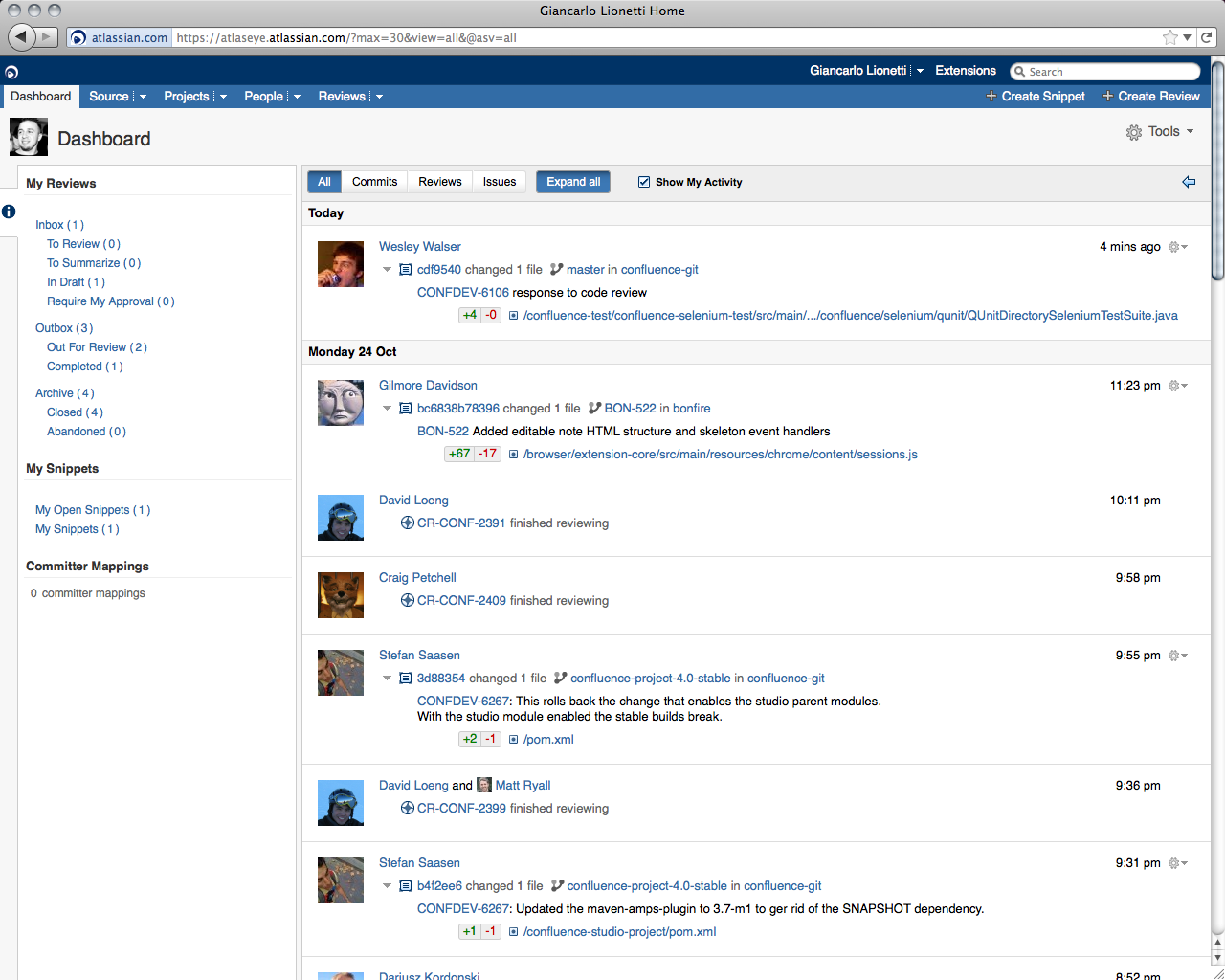Screen dimensions: 1225x980
Task: Switch activity filter to All
Action: point(324,182)
